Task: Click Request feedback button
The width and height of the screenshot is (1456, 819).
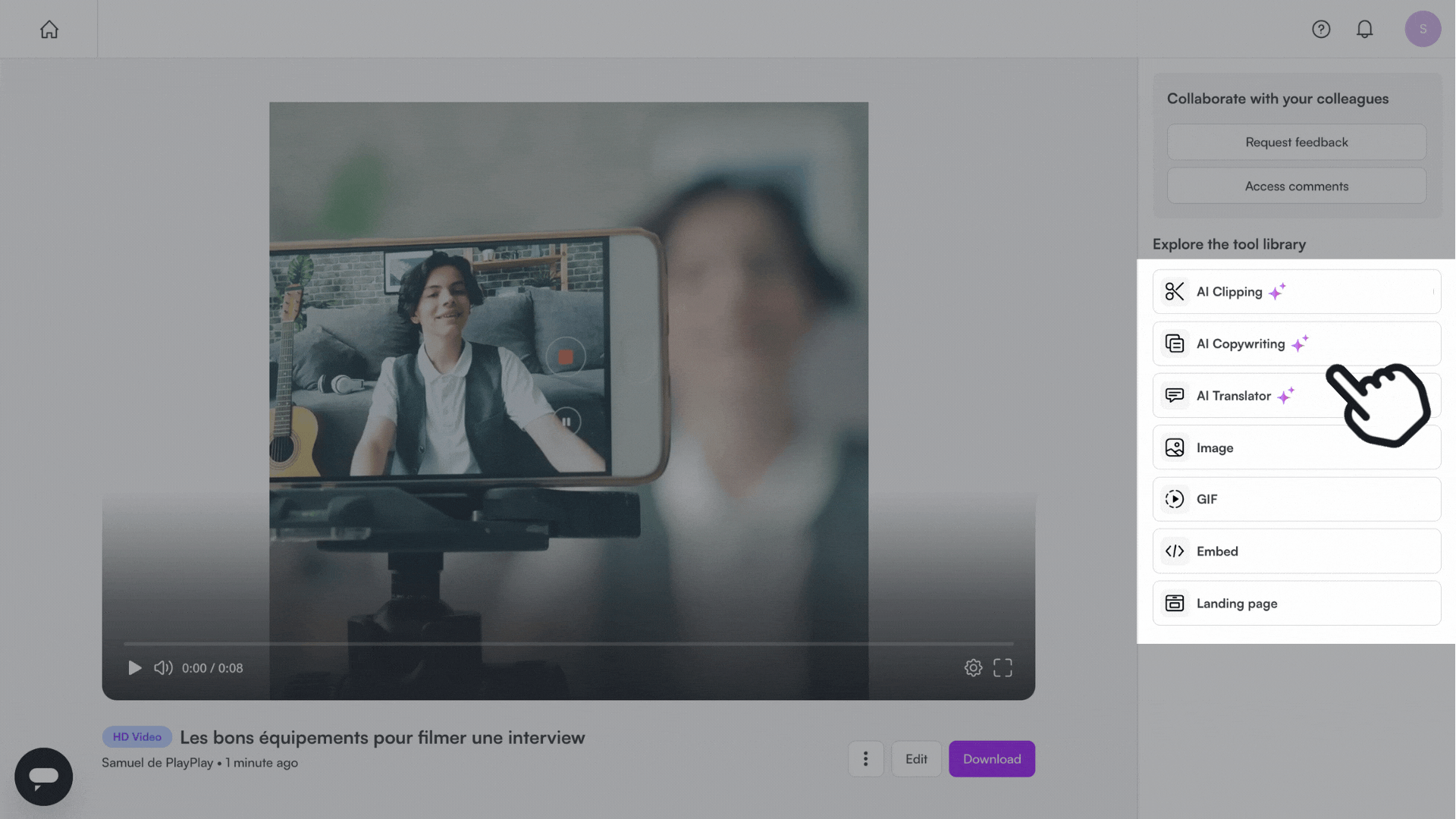Action: [1297, 142]
